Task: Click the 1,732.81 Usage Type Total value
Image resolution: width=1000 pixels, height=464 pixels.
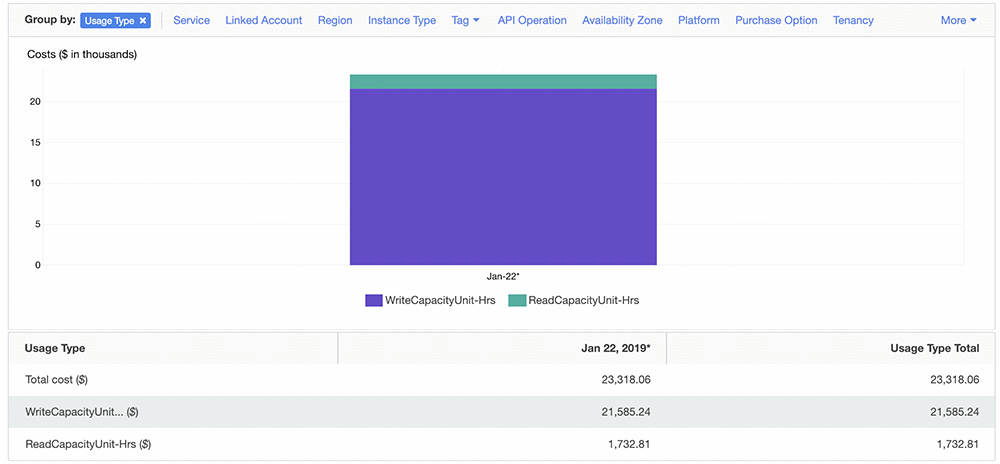Action: coord(959,444)
